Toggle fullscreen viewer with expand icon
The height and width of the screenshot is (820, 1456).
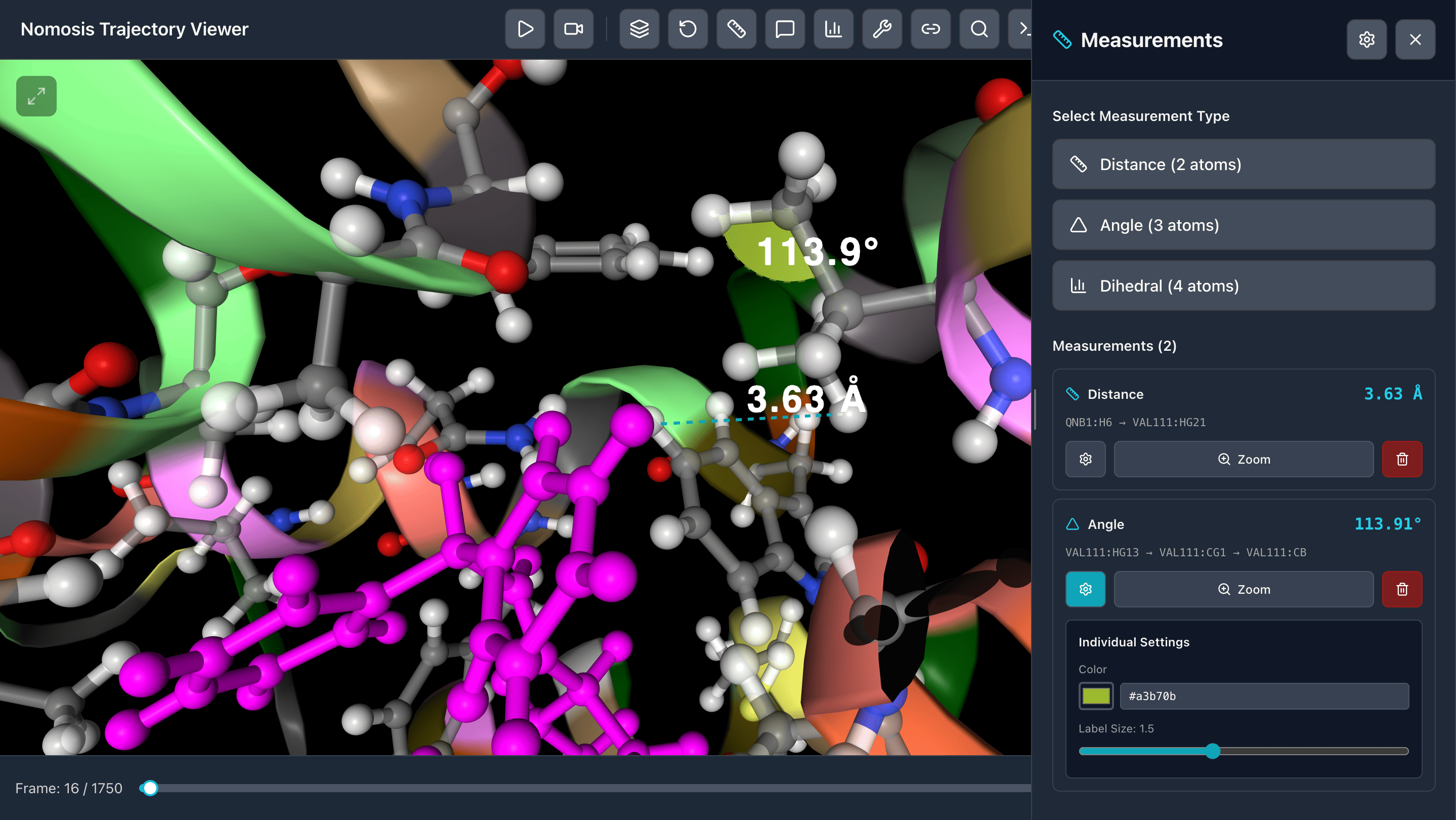point(36,96)
